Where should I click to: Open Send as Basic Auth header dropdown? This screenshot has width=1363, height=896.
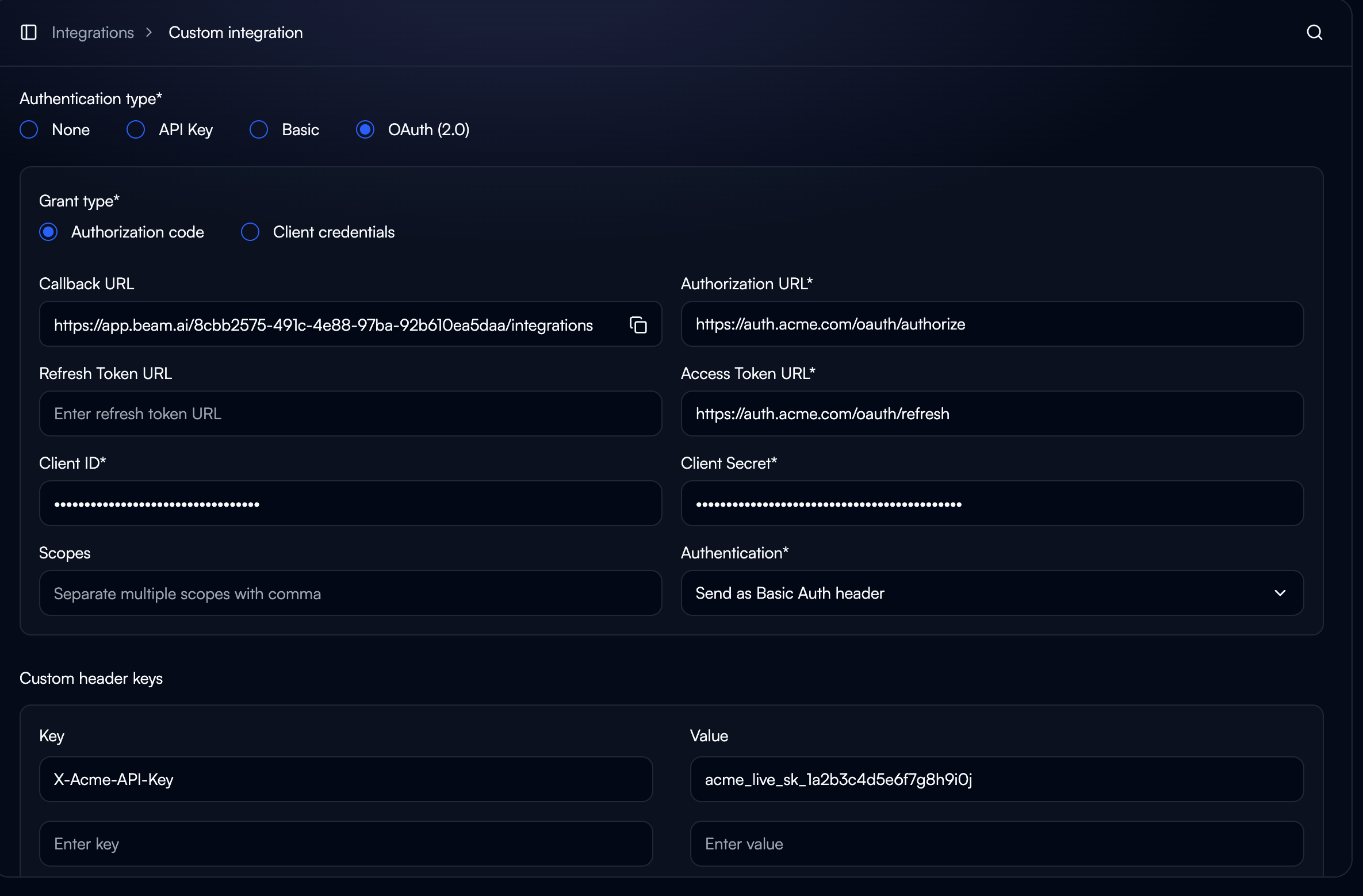pos(992,593)
